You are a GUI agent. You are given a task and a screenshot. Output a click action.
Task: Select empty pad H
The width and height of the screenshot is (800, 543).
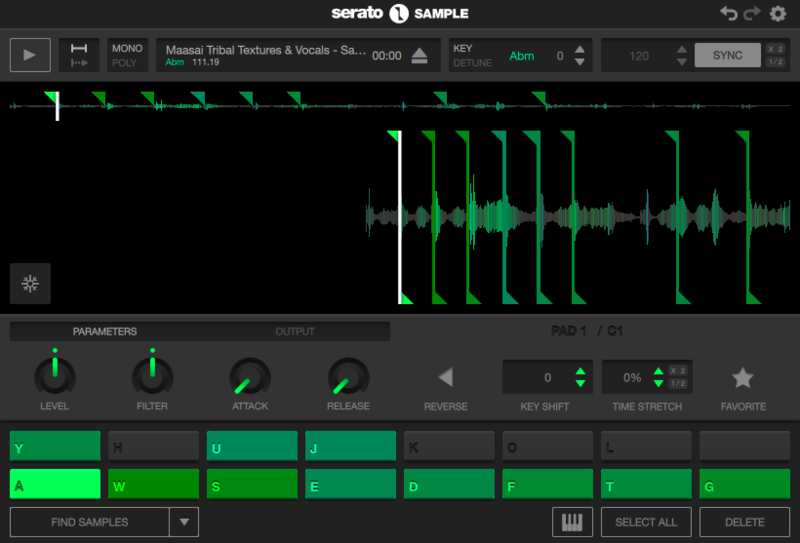click(x=154, y=446)
